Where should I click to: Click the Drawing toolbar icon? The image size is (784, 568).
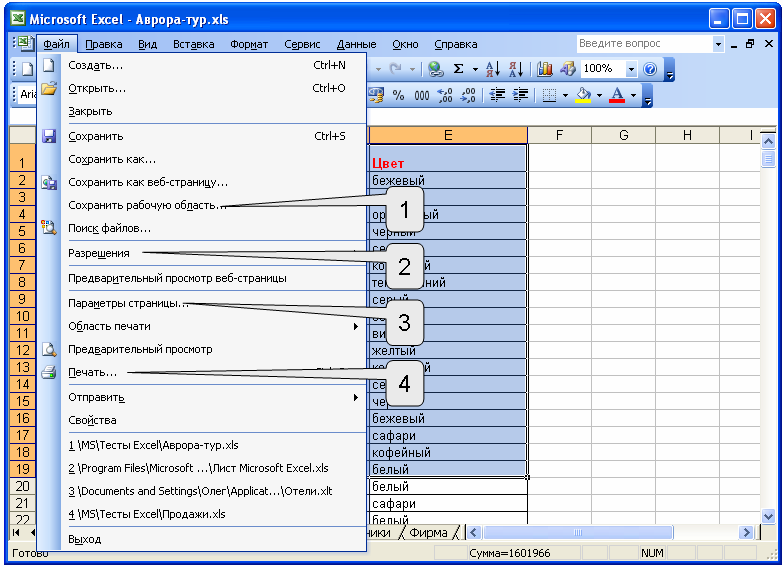pos(568,69)
